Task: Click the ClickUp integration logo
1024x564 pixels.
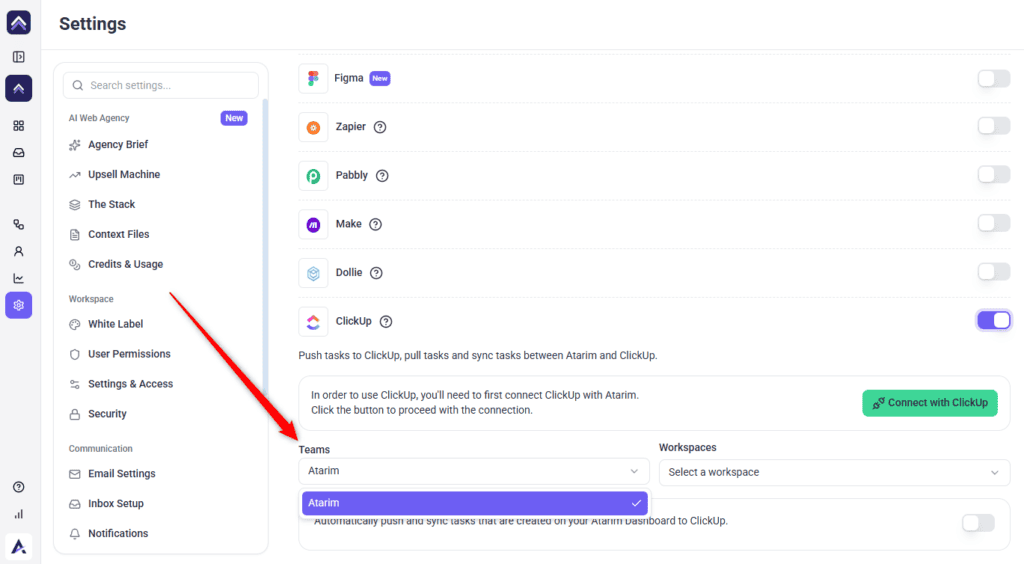Action: click(x=313, y=322)
